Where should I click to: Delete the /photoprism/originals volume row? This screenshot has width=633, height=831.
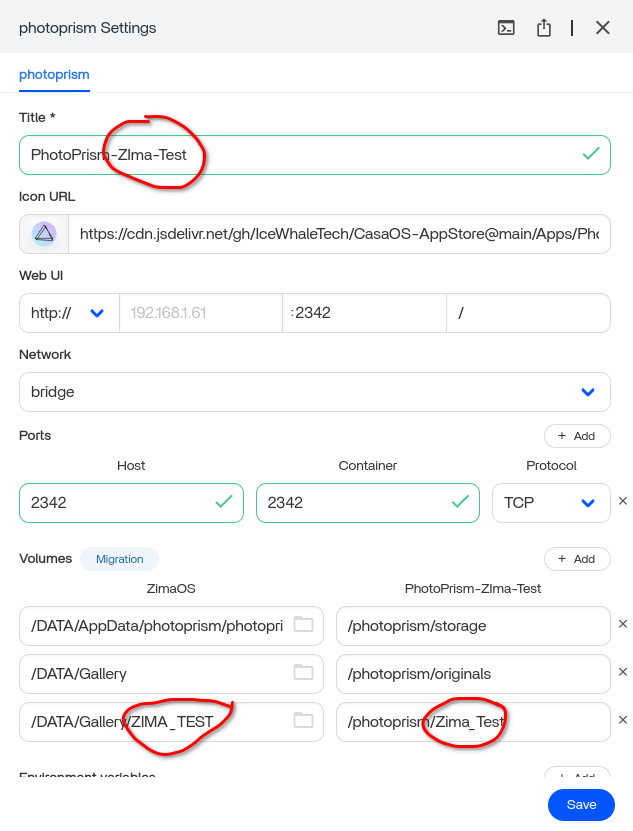(622, 673)
